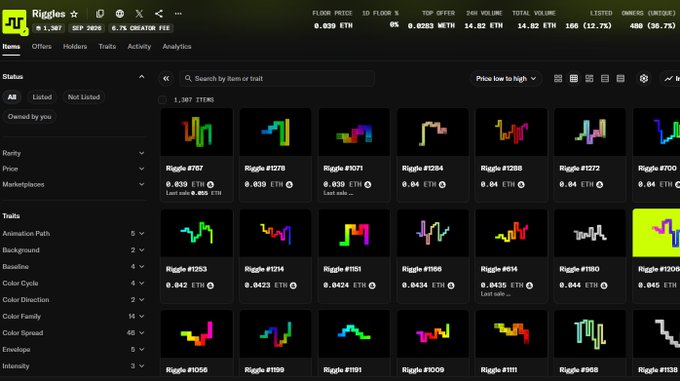This screenshot has height=381, width=680.
Task: Toggle the select-all items checkbox
Action: point(162,100)
